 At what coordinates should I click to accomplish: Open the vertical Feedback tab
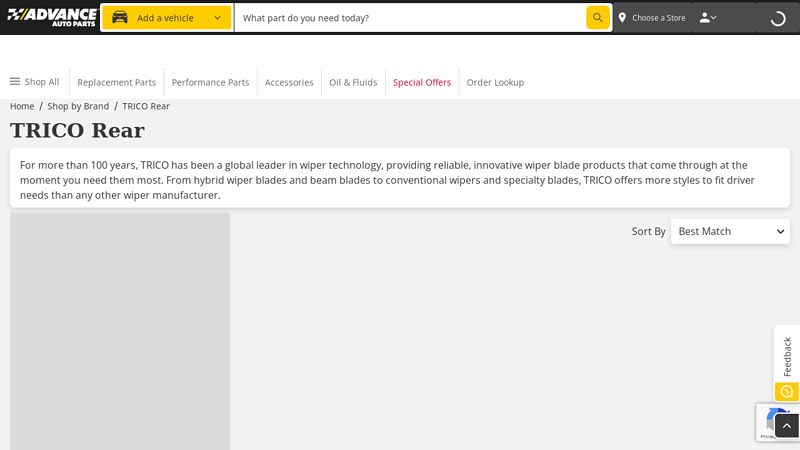pyautogui.click(x=787, y=355)
